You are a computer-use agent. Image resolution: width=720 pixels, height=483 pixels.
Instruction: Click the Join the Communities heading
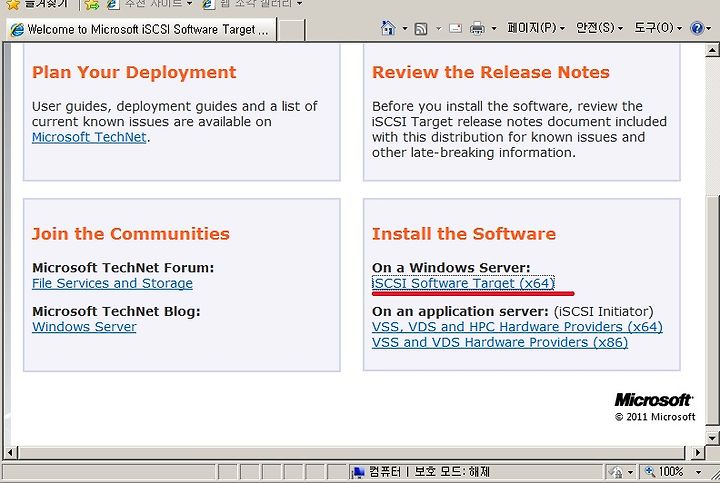click(131, 234)
